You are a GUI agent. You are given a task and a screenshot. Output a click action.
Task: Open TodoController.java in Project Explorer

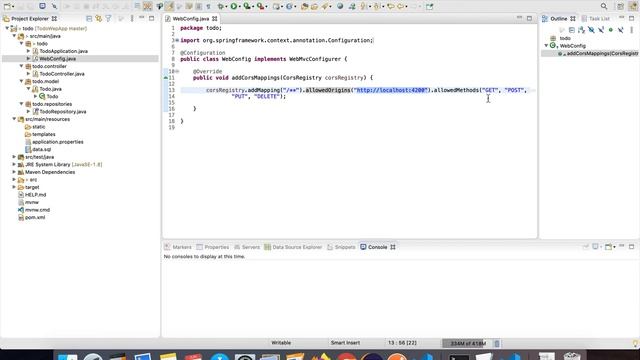62,74
